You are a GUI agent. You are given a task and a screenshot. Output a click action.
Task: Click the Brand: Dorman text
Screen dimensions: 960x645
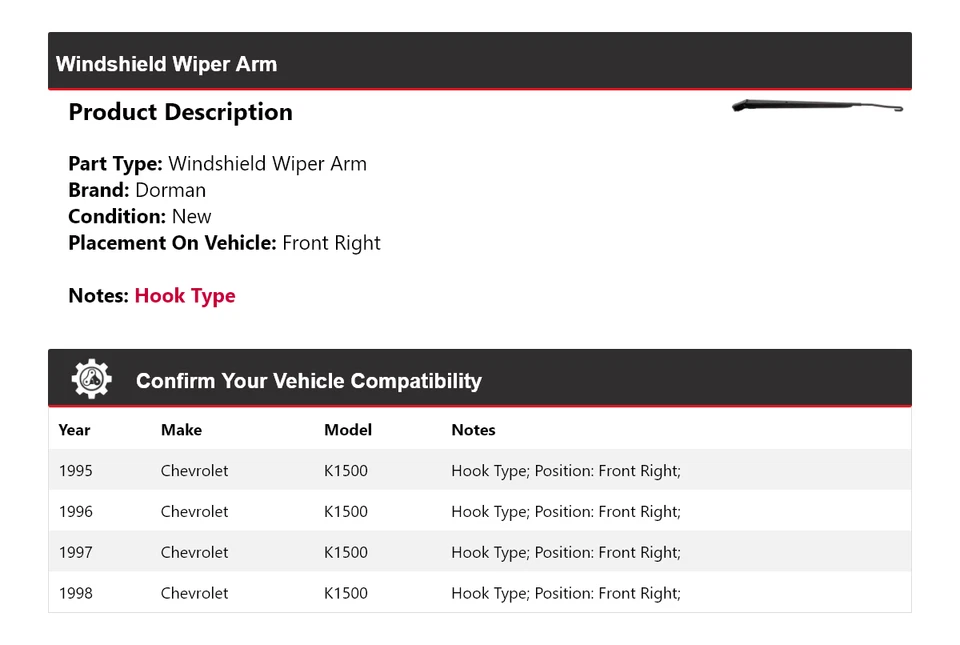[x=137, y=190]
